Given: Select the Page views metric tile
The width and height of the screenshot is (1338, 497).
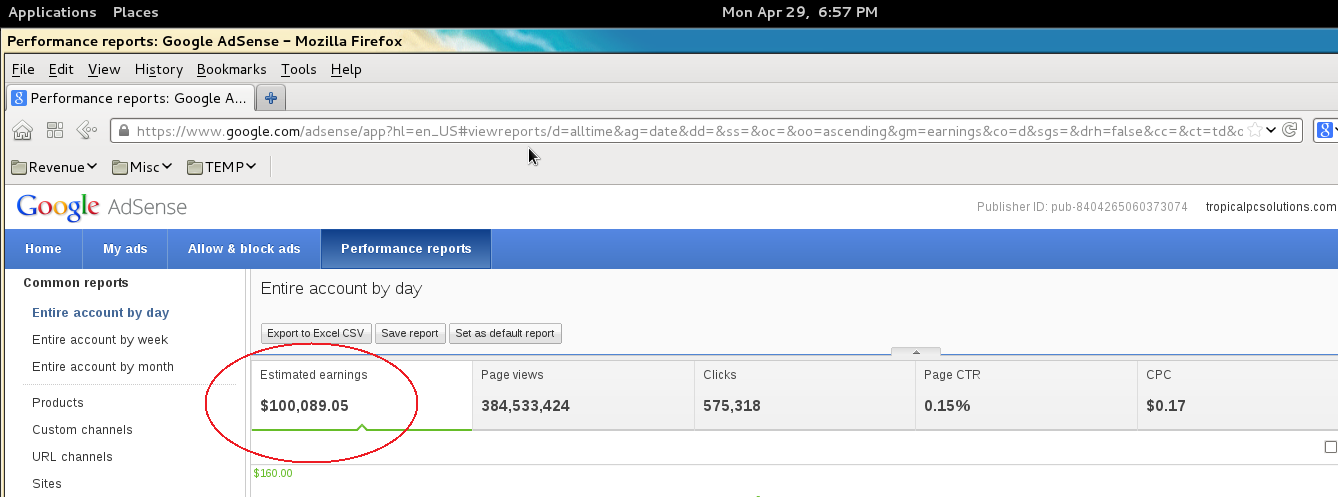Looking at the screenshot, I should click(x=583, y=395).
